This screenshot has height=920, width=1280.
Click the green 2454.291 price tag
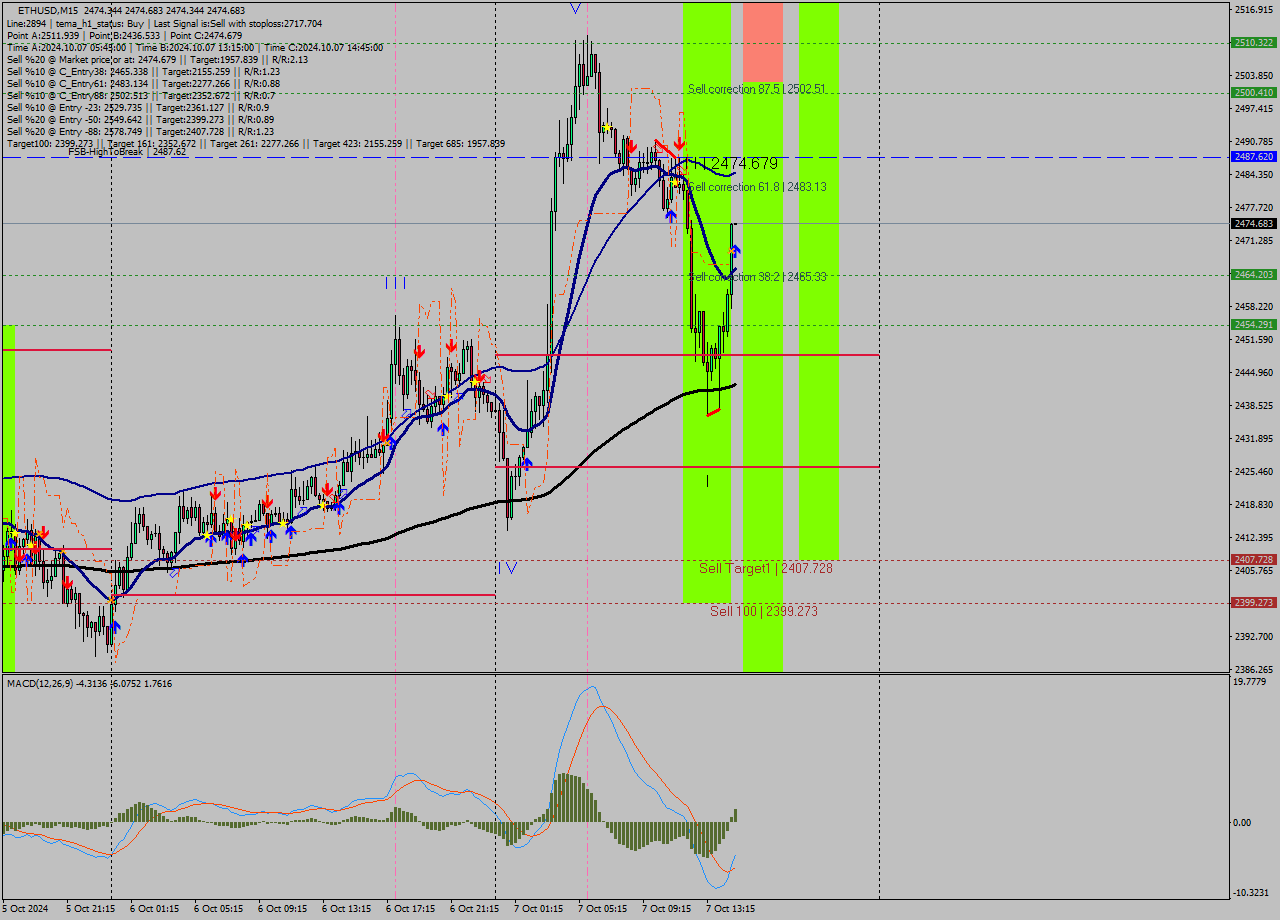pyautogui.click(x=1254, y=324)
